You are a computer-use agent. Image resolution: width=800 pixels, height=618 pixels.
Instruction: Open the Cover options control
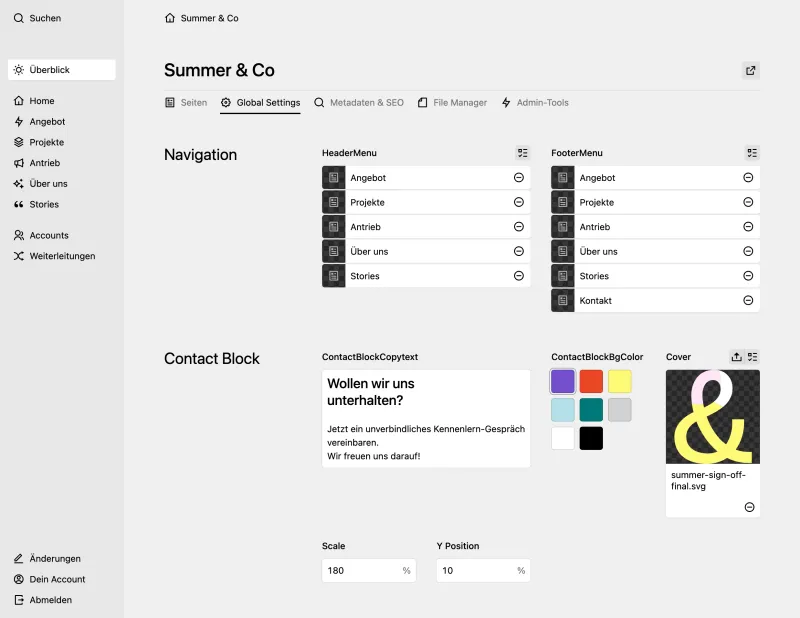click(754, 356)
